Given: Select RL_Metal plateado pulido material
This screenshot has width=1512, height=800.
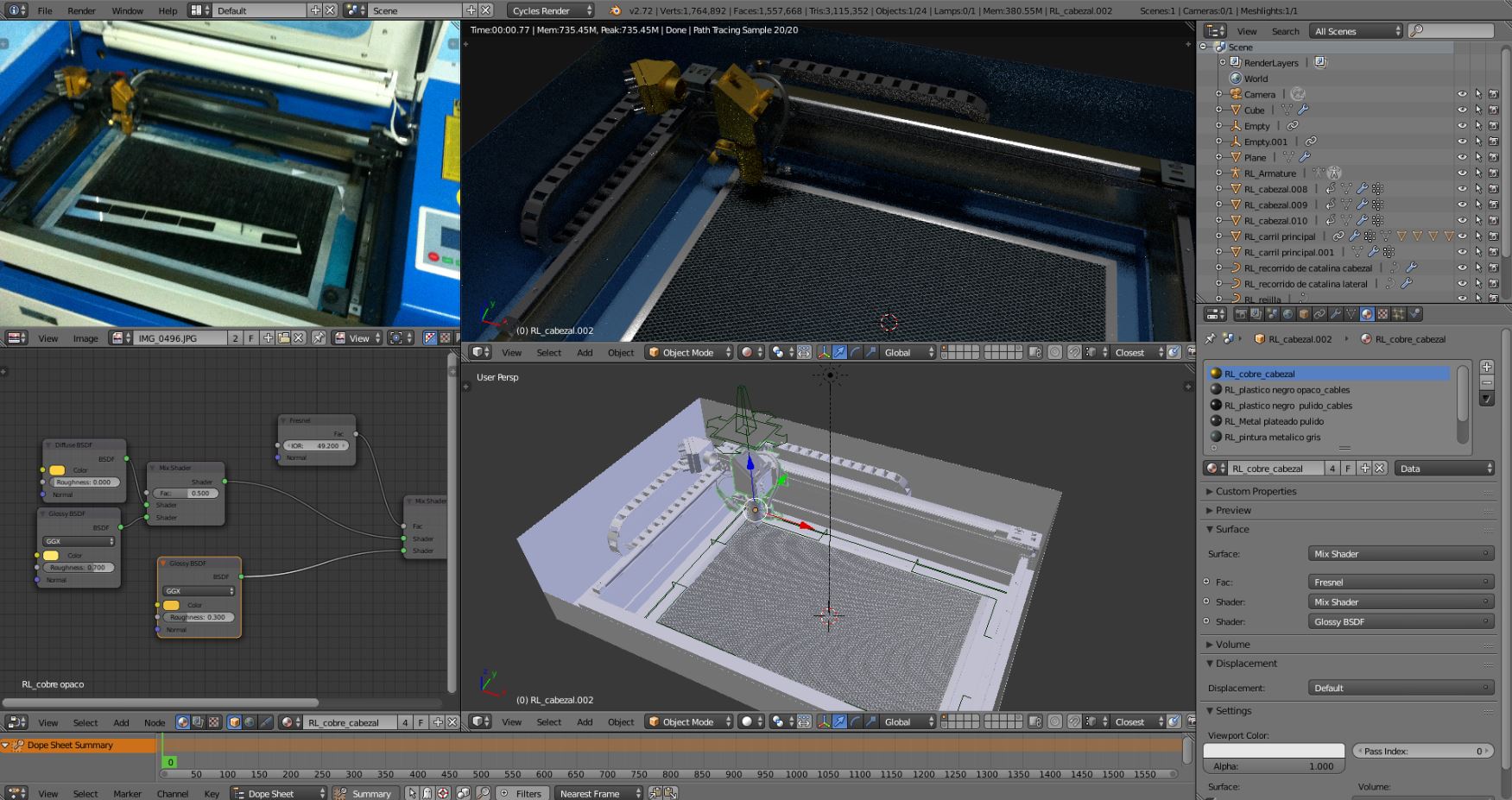Looking at the screenshot, I should coord(1274,421).
